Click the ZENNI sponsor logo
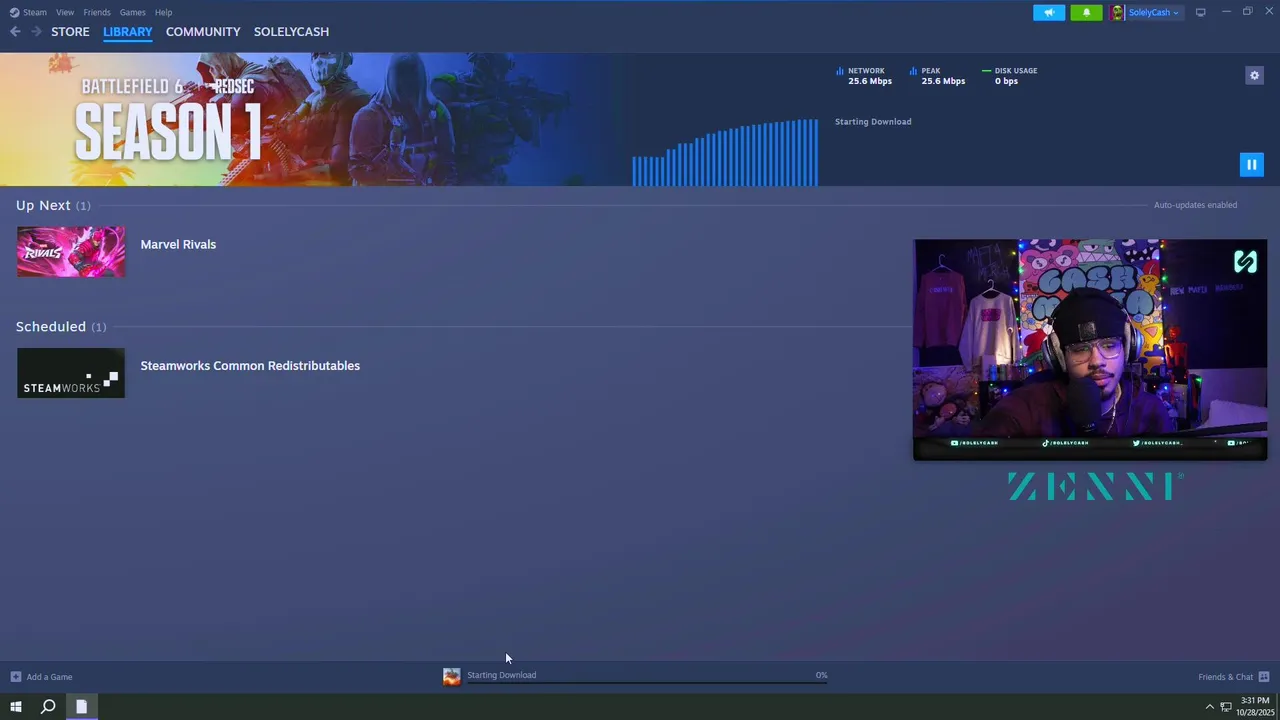This screenshot has width=1280, height=720. tap(1095, 486)
